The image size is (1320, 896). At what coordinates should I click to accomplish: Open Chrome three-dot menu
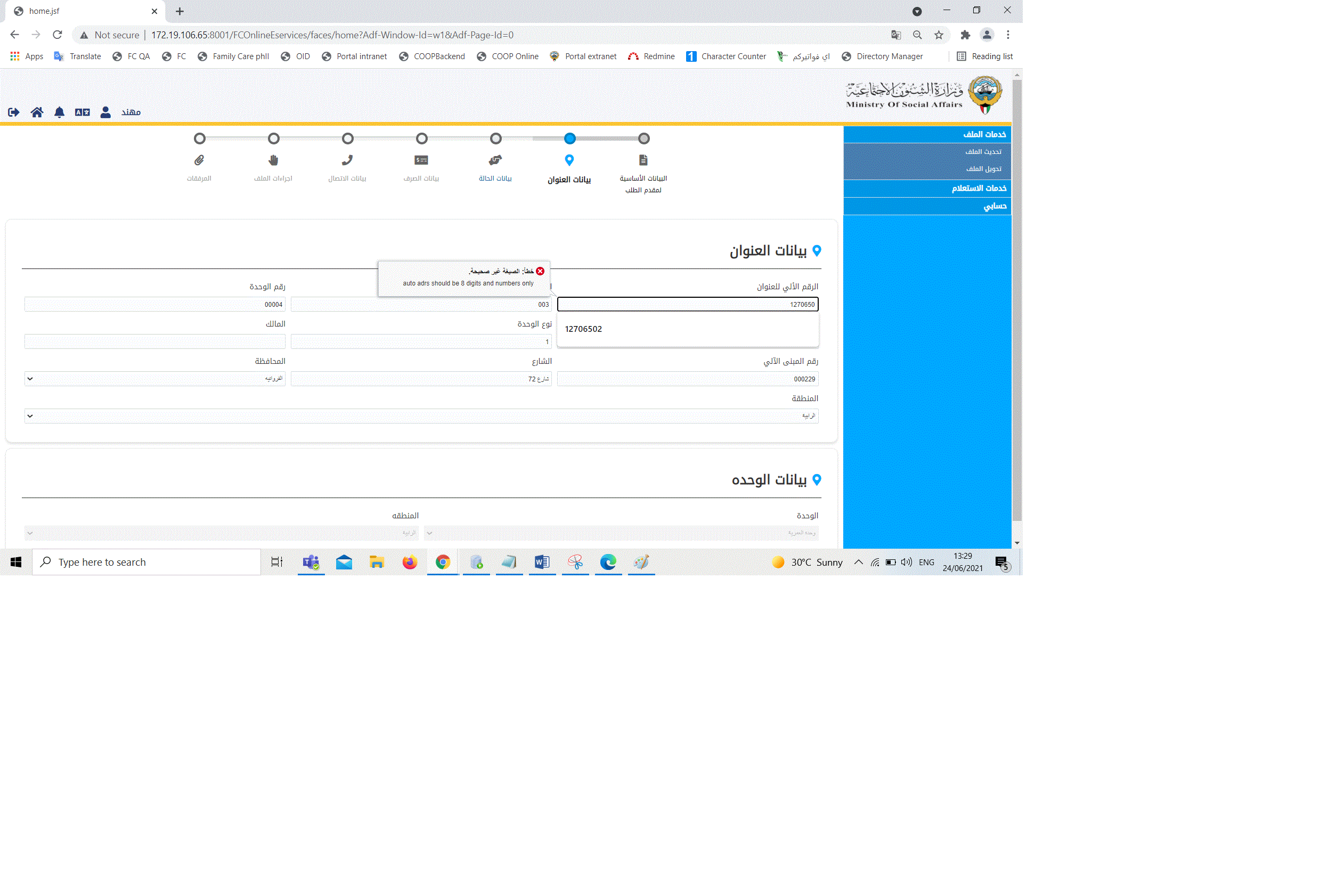click(1008, 35)
